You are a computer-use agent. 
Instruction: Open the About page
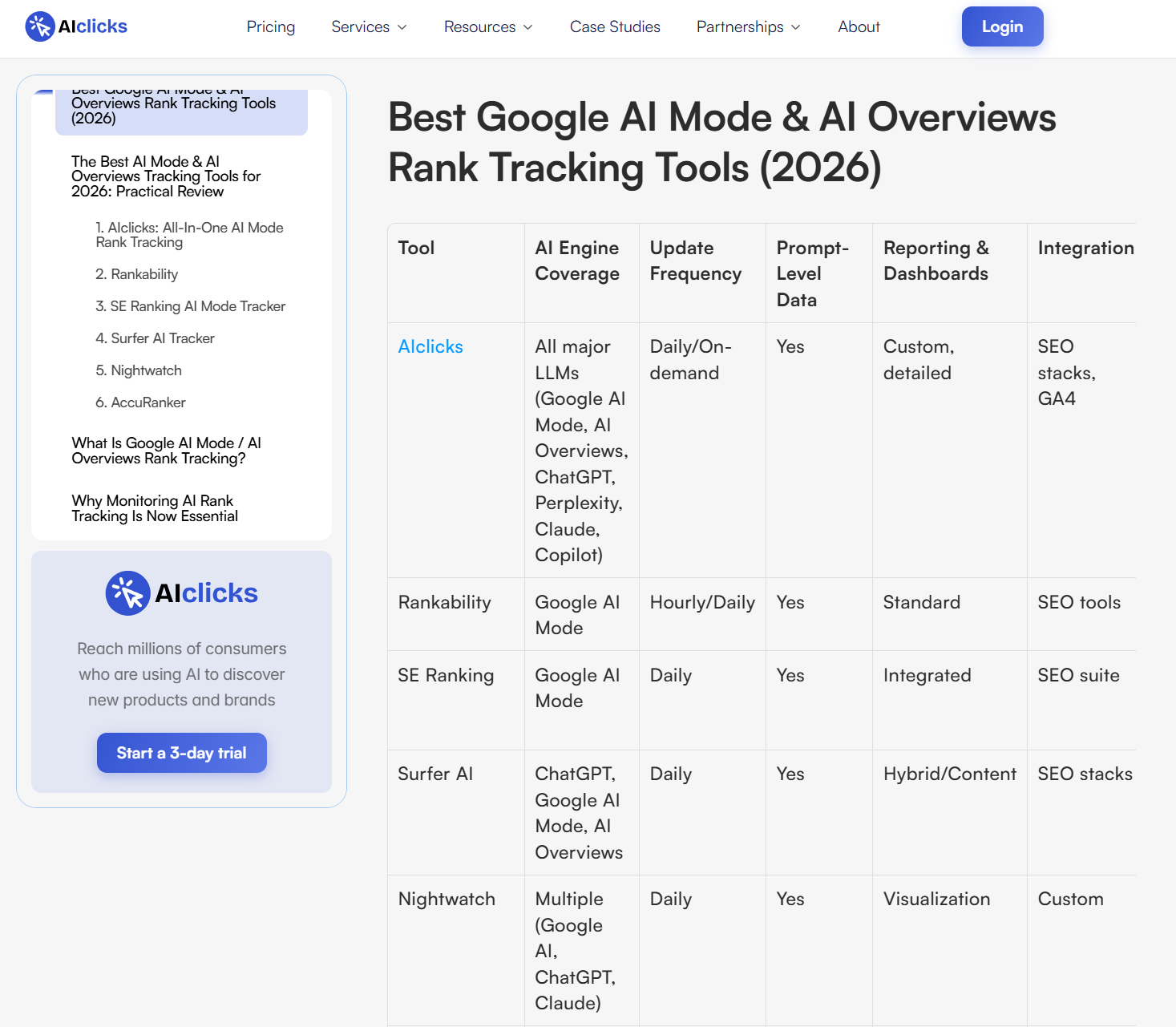coord(859,26)
